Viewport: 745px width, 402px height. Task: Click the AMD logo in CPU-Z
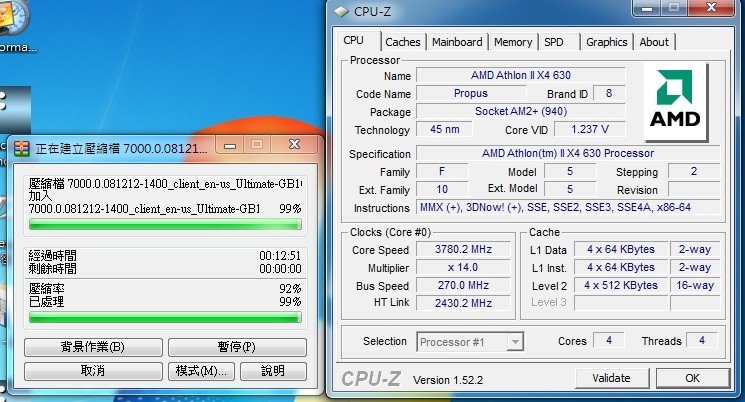coord(675,101)
